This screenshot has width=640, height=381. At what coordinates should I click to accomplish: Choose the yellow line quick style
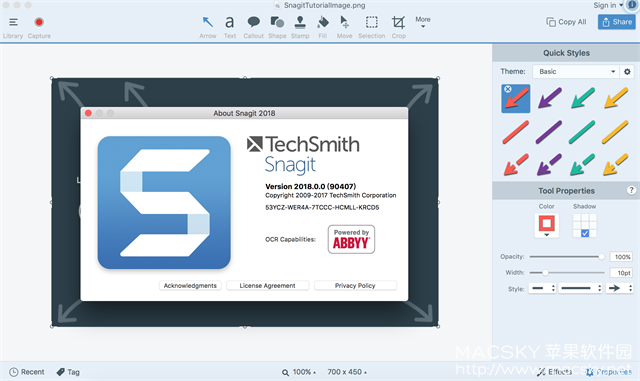(616, 132)
